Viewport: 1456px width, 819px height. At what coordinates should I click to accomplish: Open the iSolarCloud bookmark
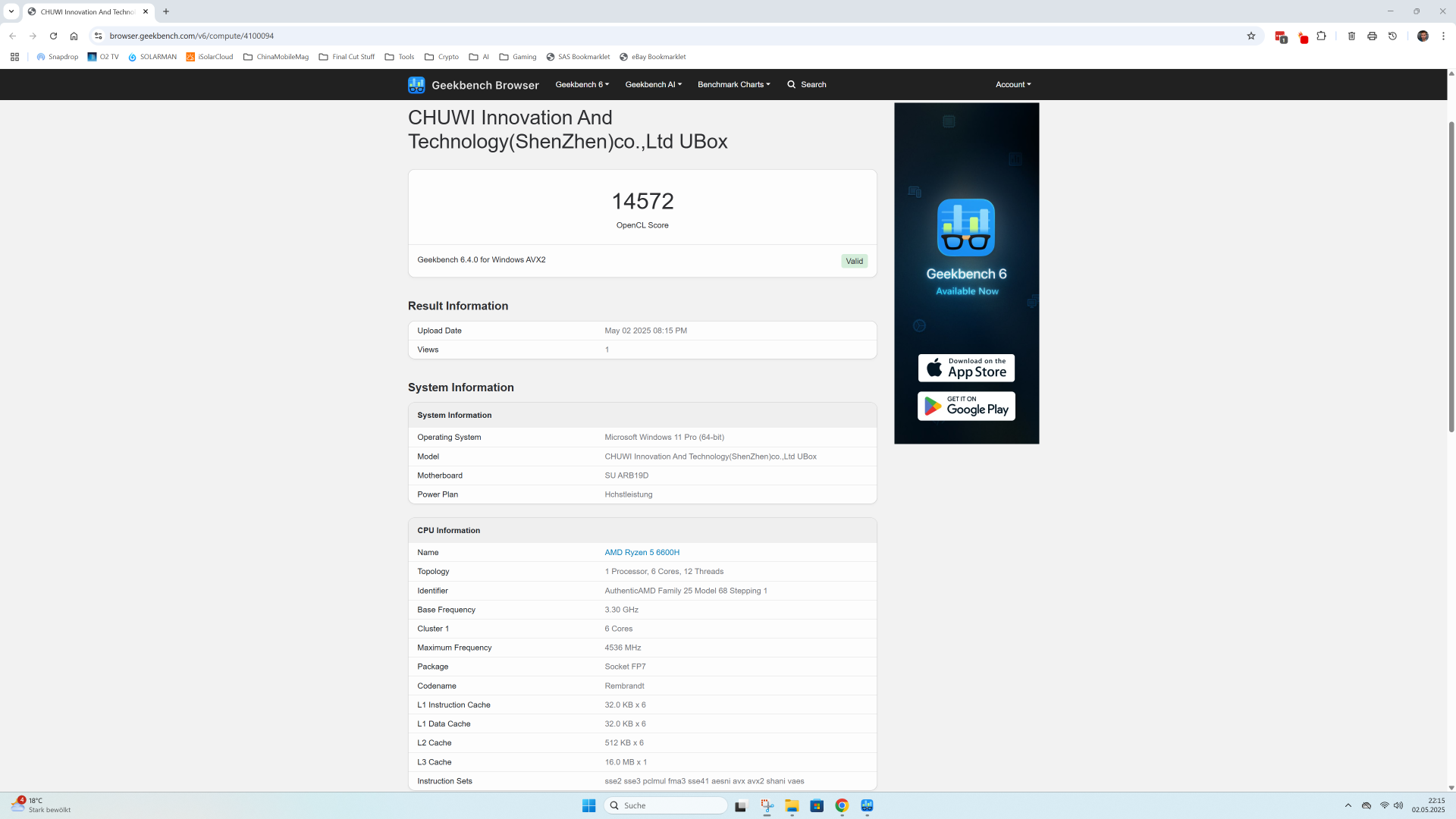pos(210,57)
